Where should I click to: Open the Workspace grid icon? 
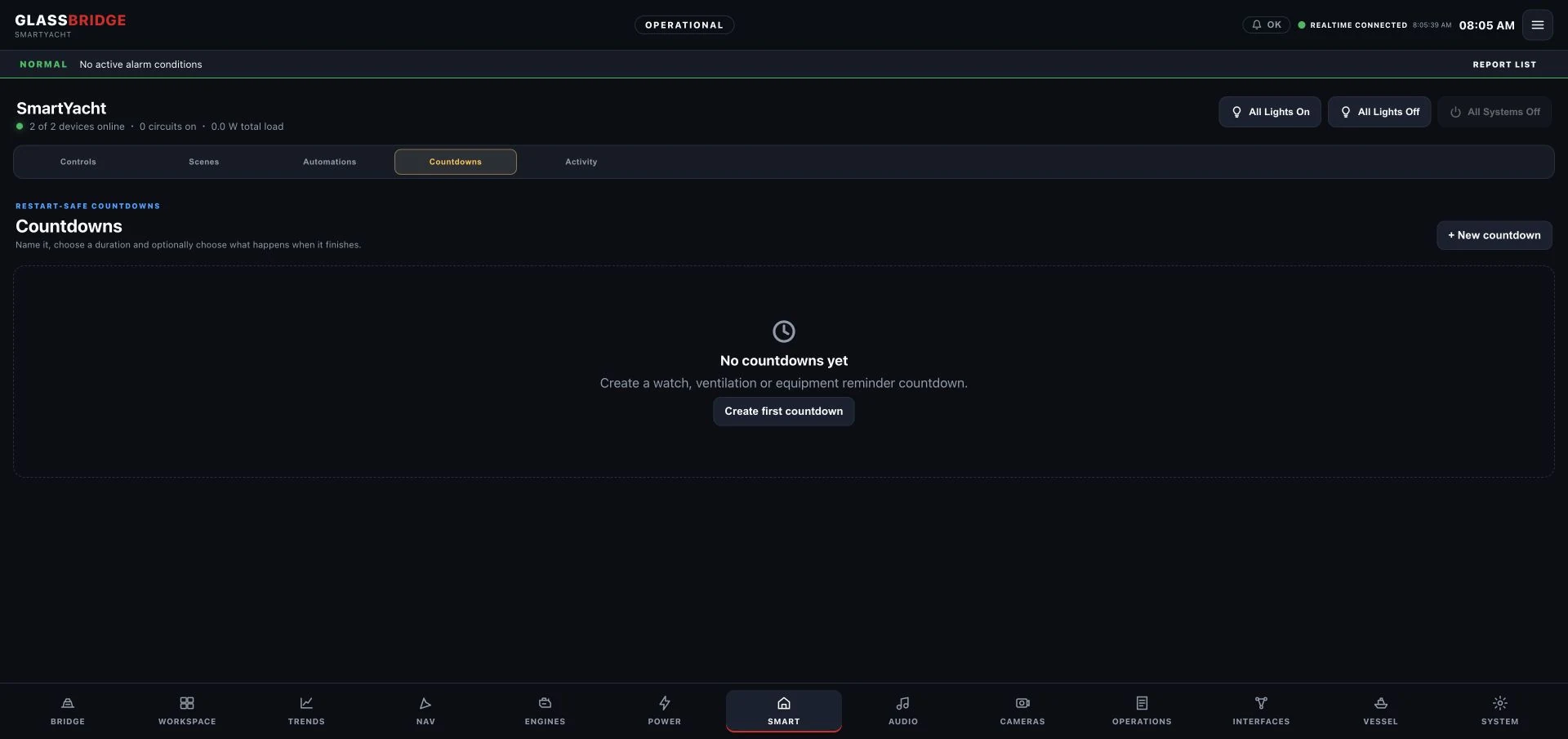[187, 703]
